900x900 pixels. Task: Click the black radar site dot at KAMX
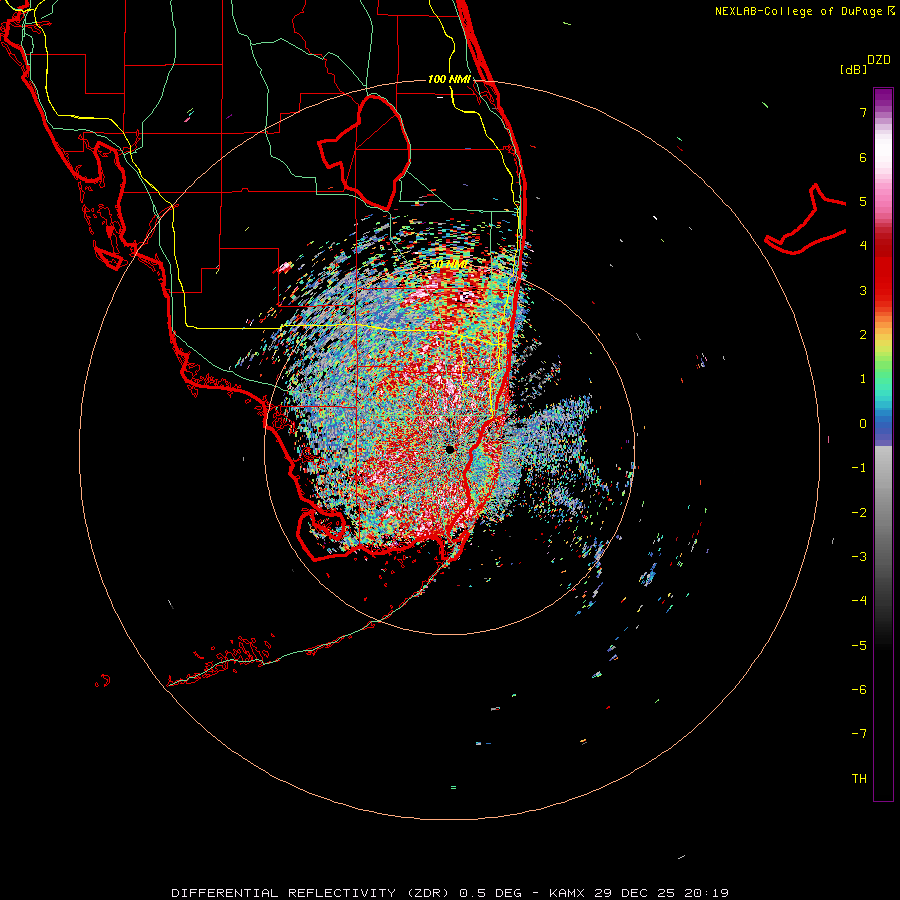tap(450, 449)
